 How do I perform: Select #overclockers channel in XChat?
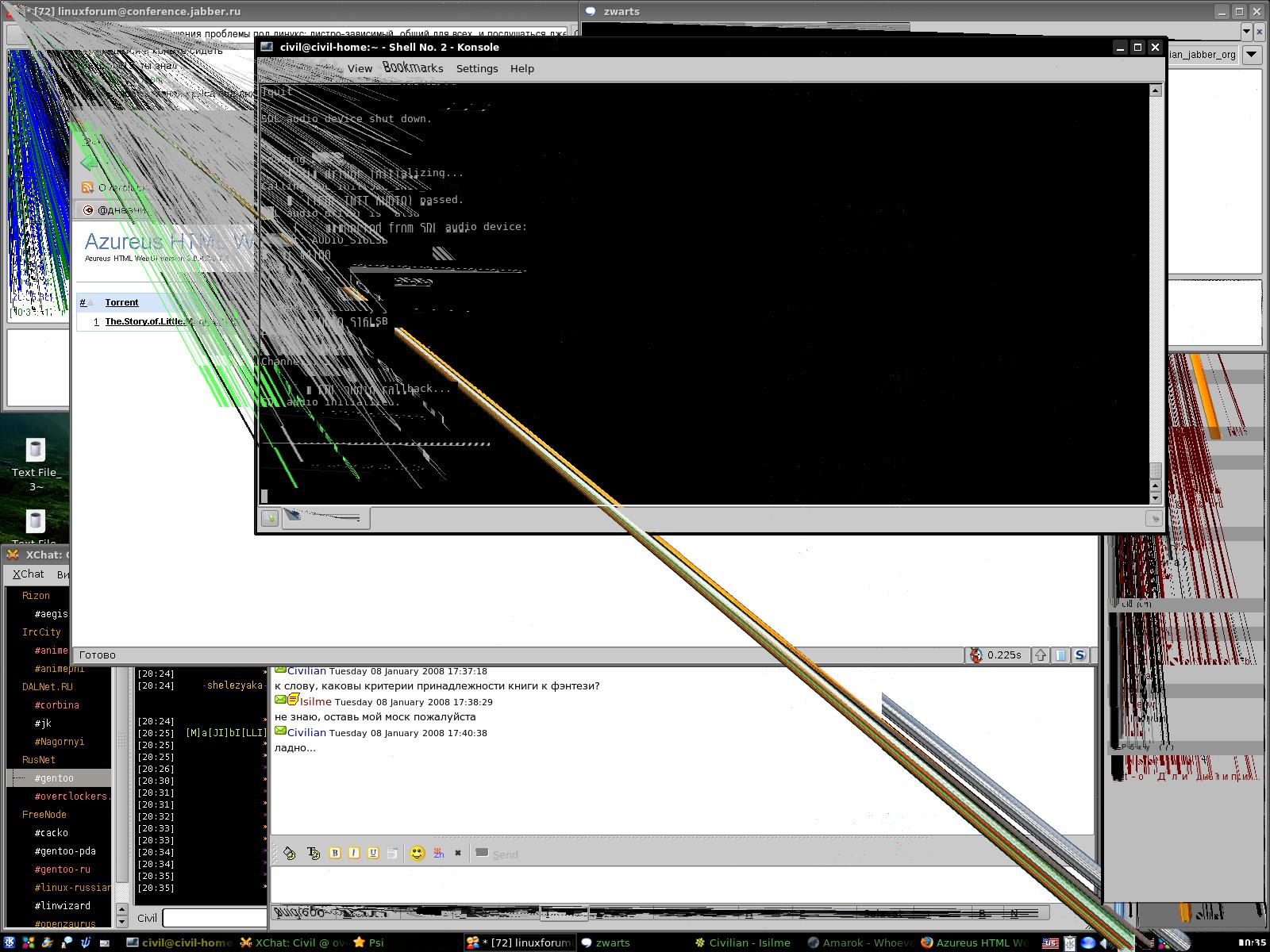coord(71,797)
